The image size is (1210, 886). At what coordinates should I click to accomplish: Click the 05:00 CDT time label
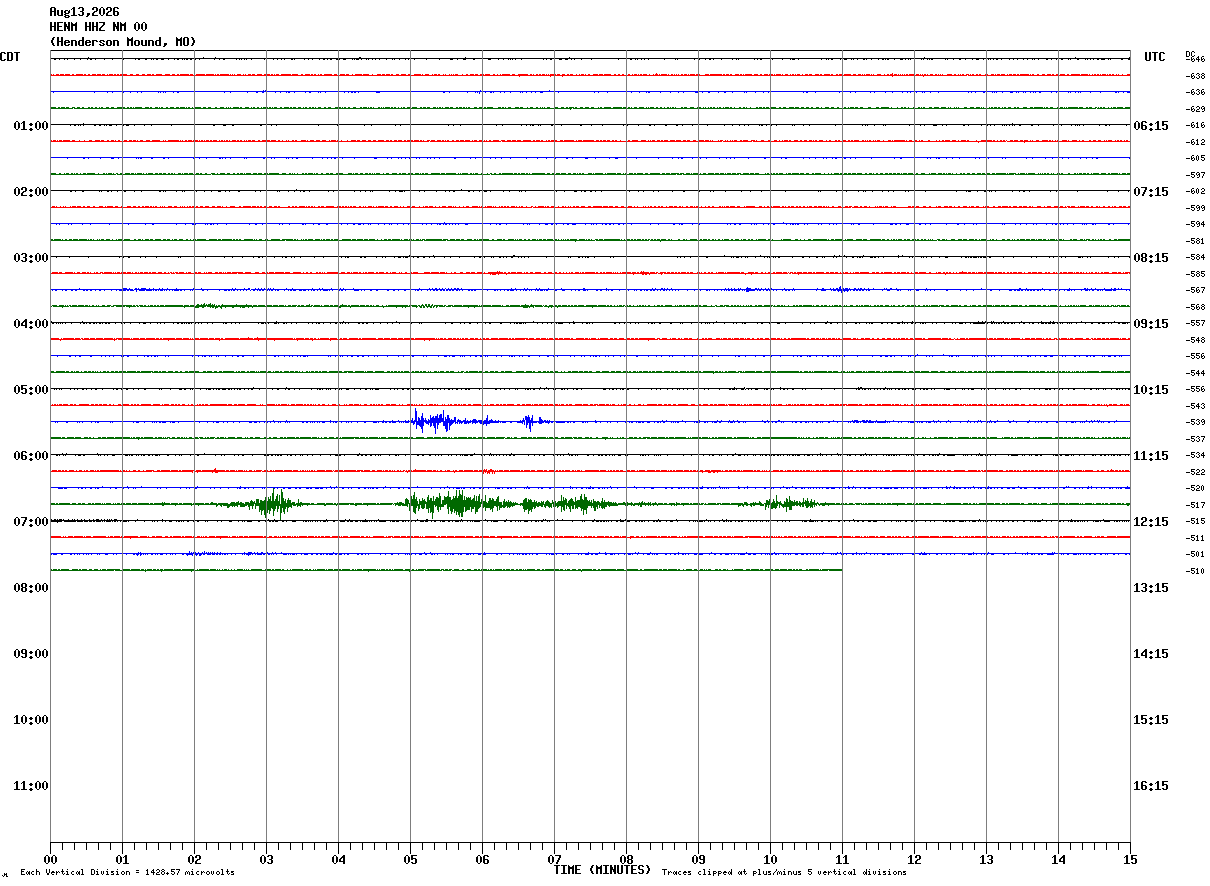click(31, 390)
